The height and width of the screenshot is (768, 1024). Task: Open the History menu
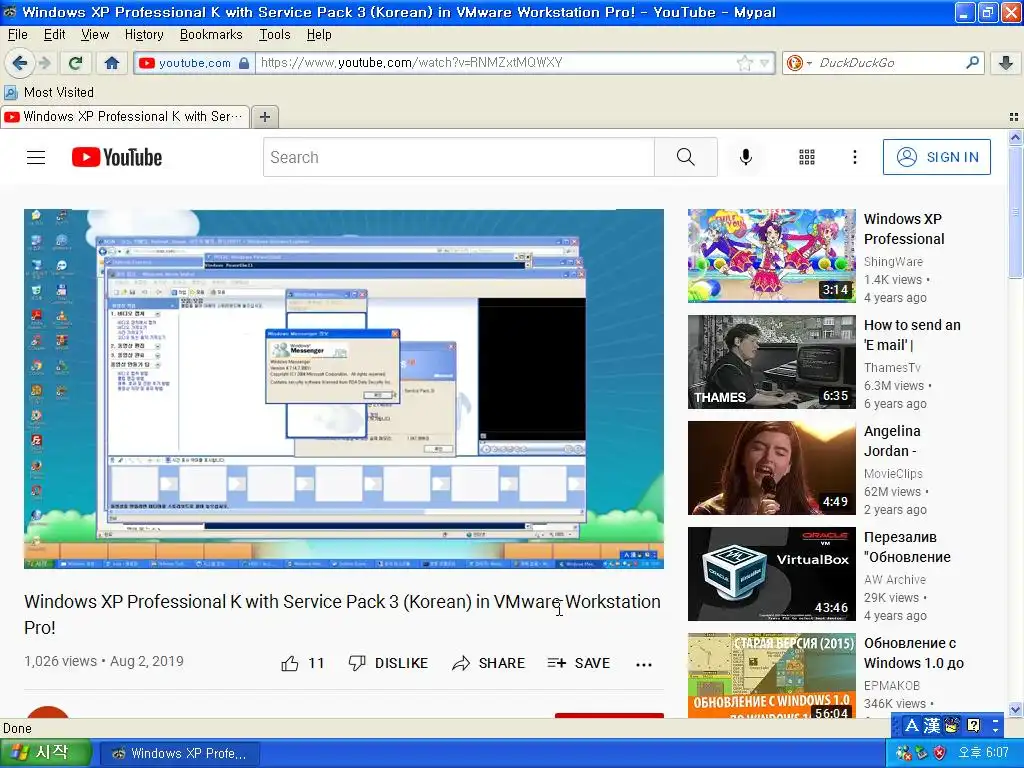coord(144,35)
